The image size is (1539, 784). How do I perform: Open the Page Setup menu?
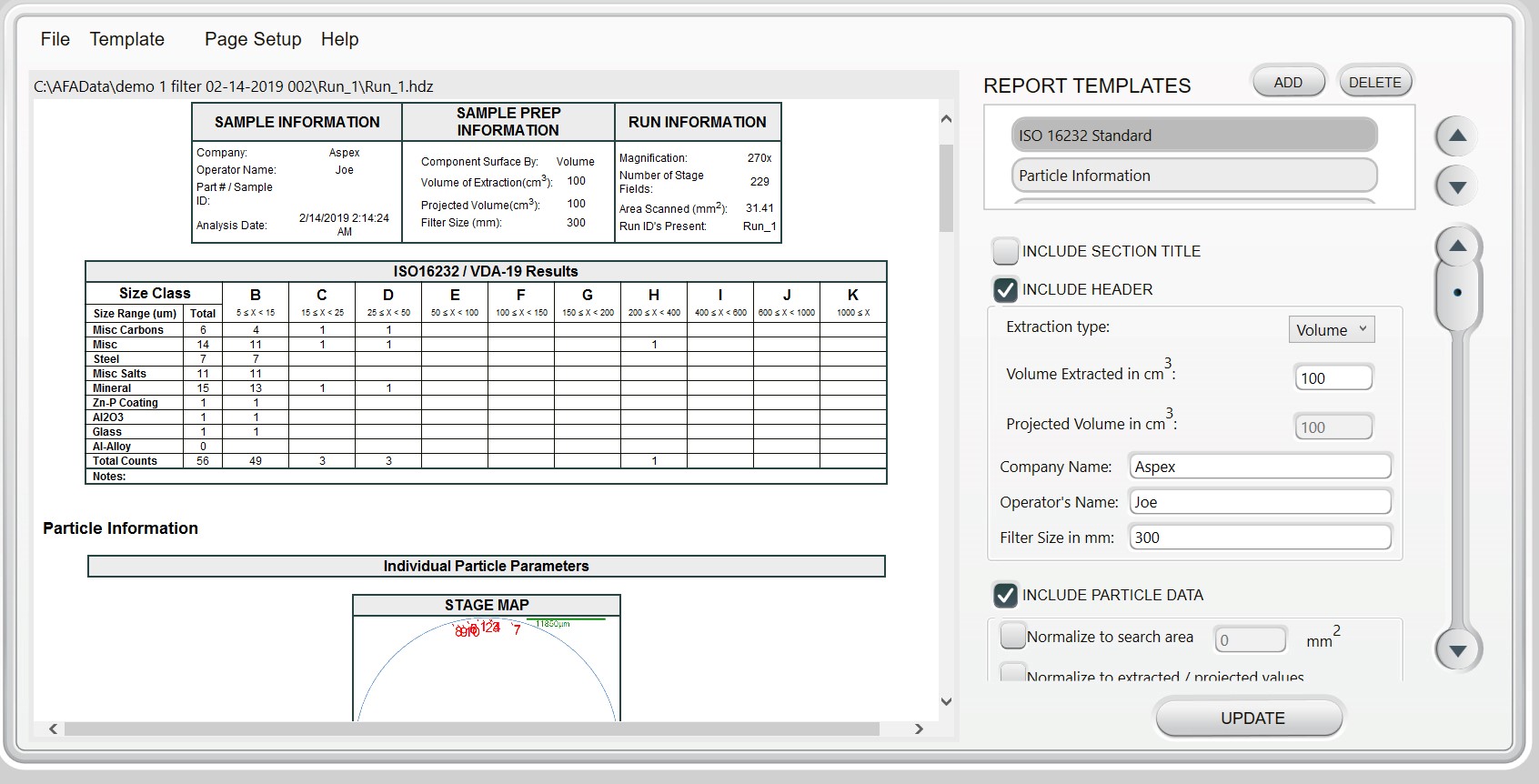click(253, 39)
